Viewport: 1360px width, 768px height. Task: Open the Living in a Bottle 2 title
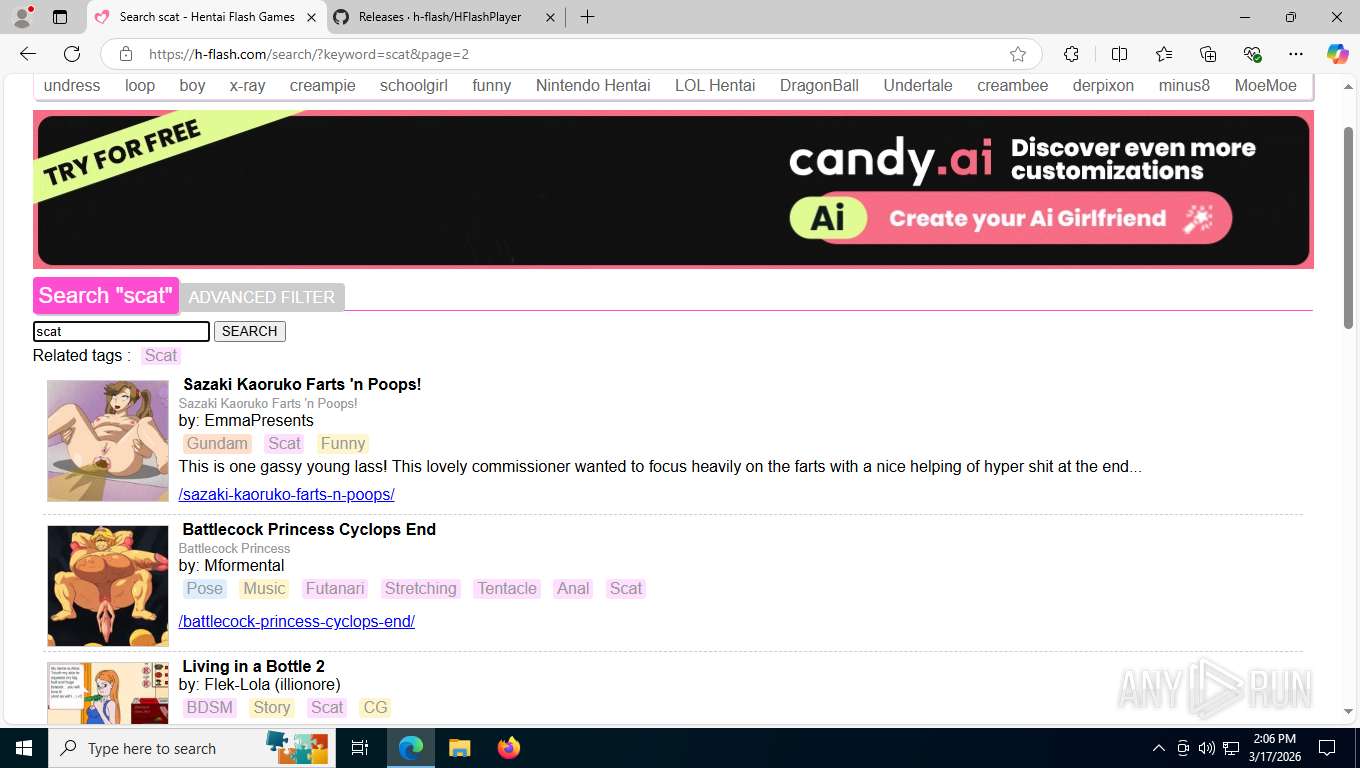click(x=253, y=667)
